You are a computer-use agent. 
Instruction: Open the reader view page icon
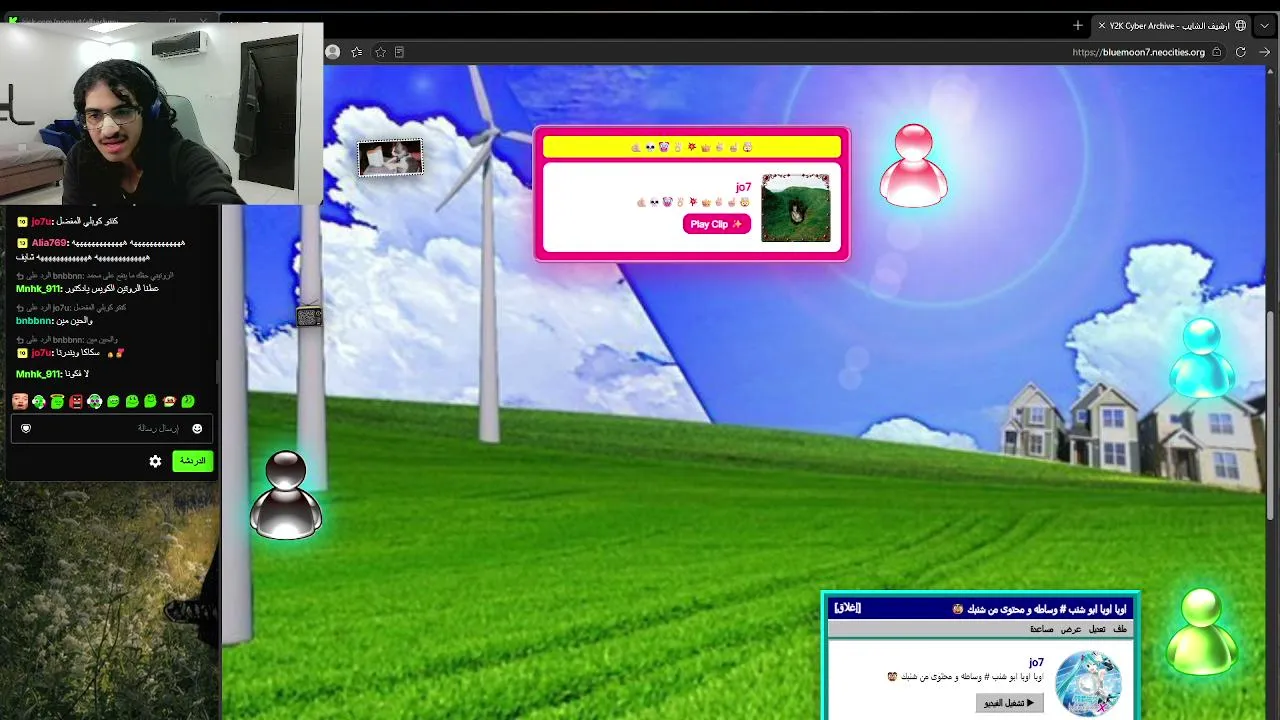(x=399, y=52)
